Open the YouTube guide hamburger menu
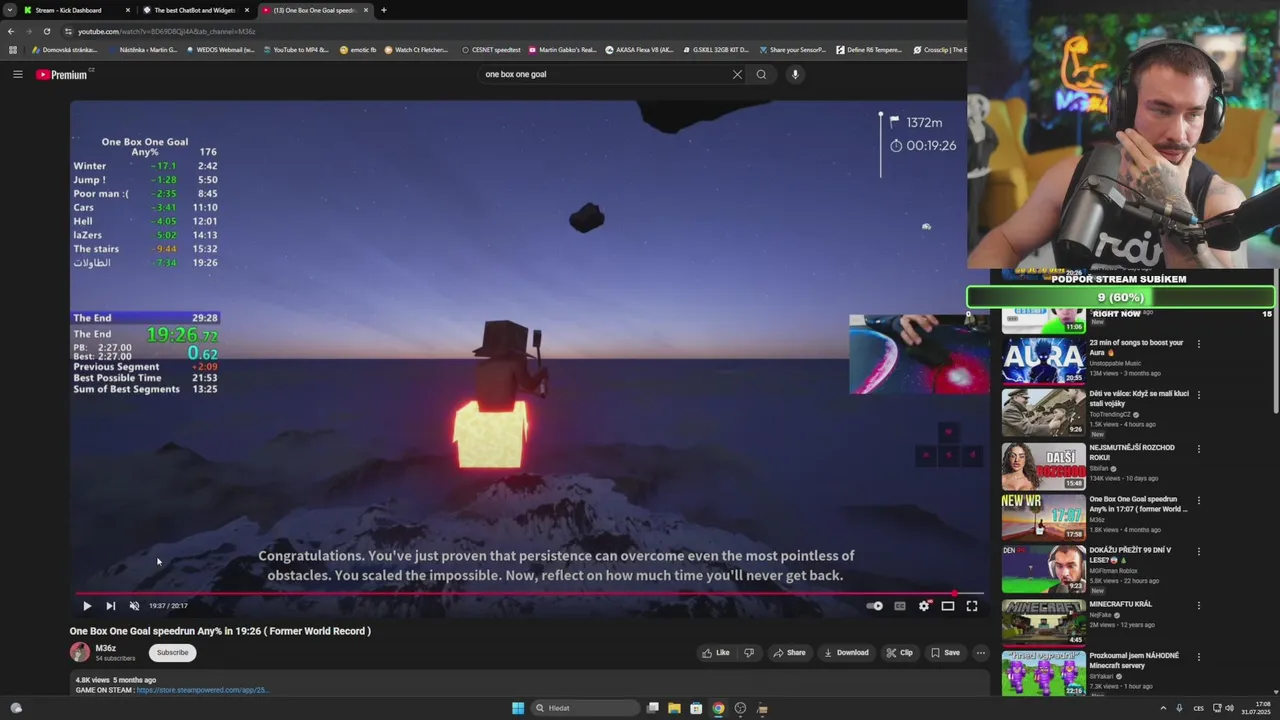1280x720 pixels. click(x=17, y=74)
